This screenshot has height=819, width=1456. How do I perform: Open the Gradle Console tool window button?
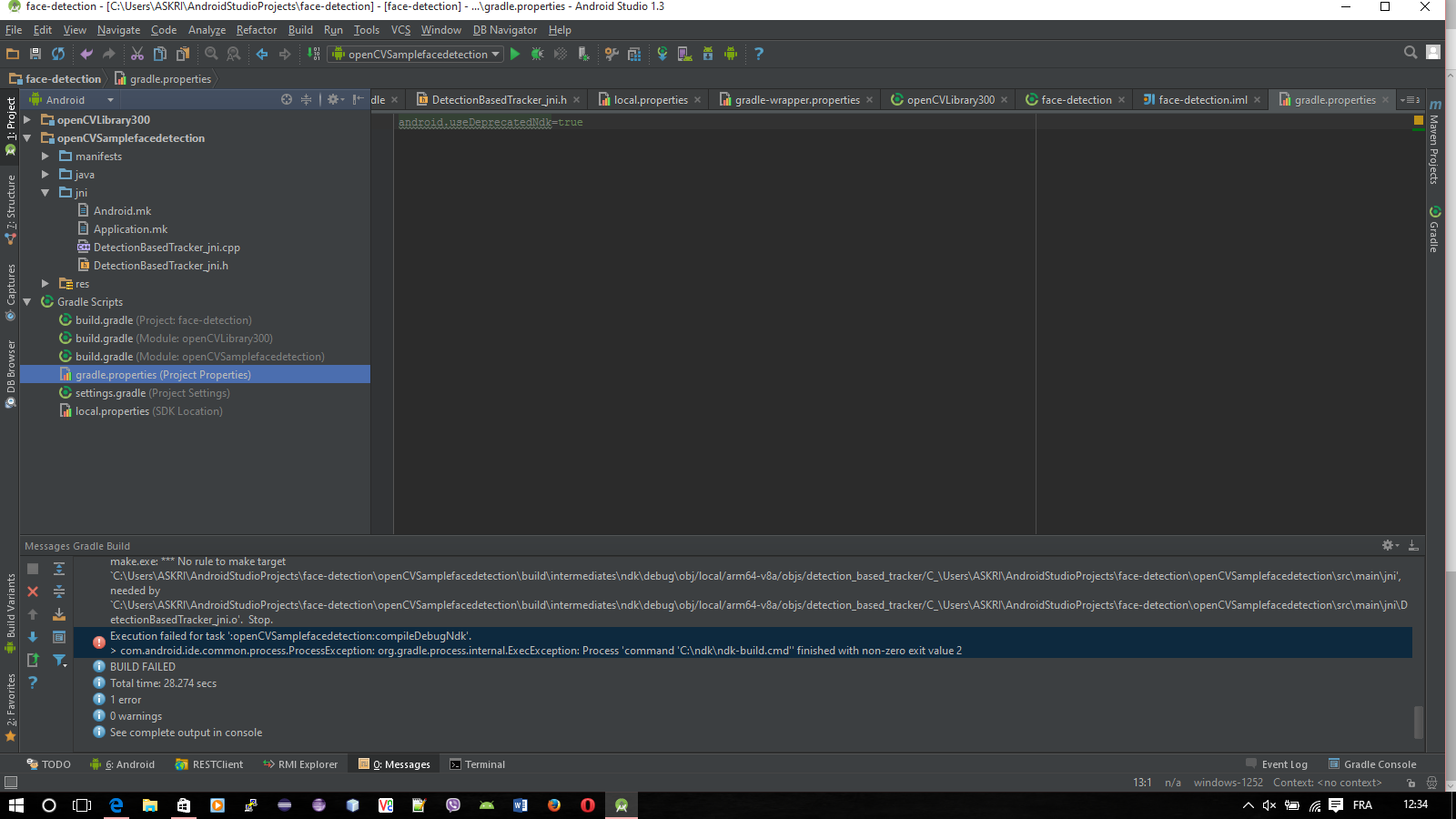click(x=1372, y=764)
